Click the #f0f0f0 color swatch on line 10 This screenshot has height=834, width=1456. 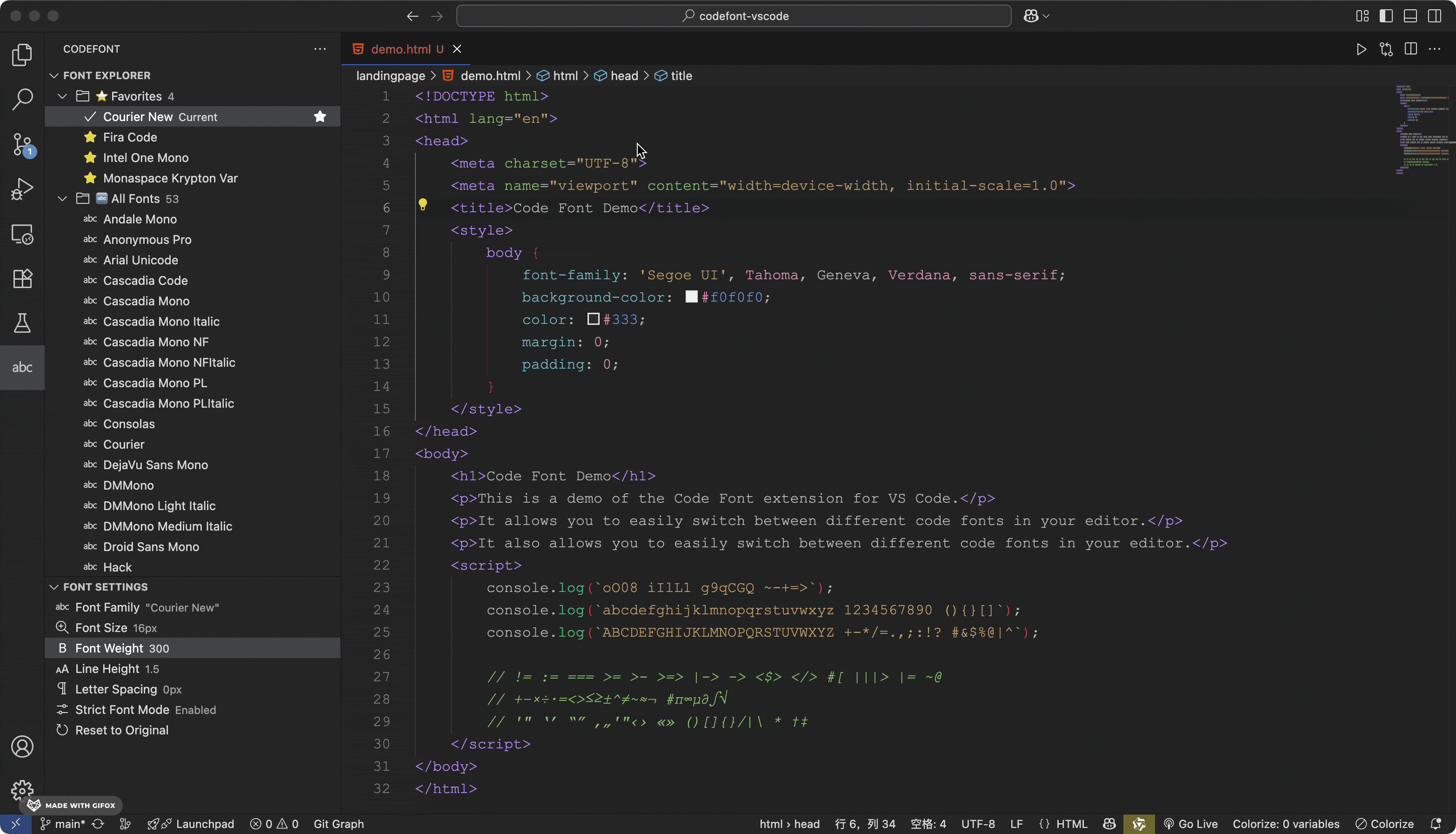692,297
